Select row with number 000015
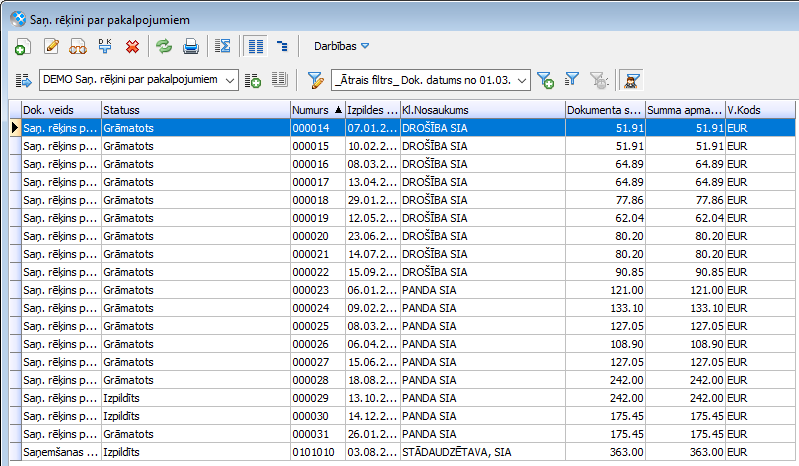The width and height of the screenshot is (799, 466). [403, 146]
